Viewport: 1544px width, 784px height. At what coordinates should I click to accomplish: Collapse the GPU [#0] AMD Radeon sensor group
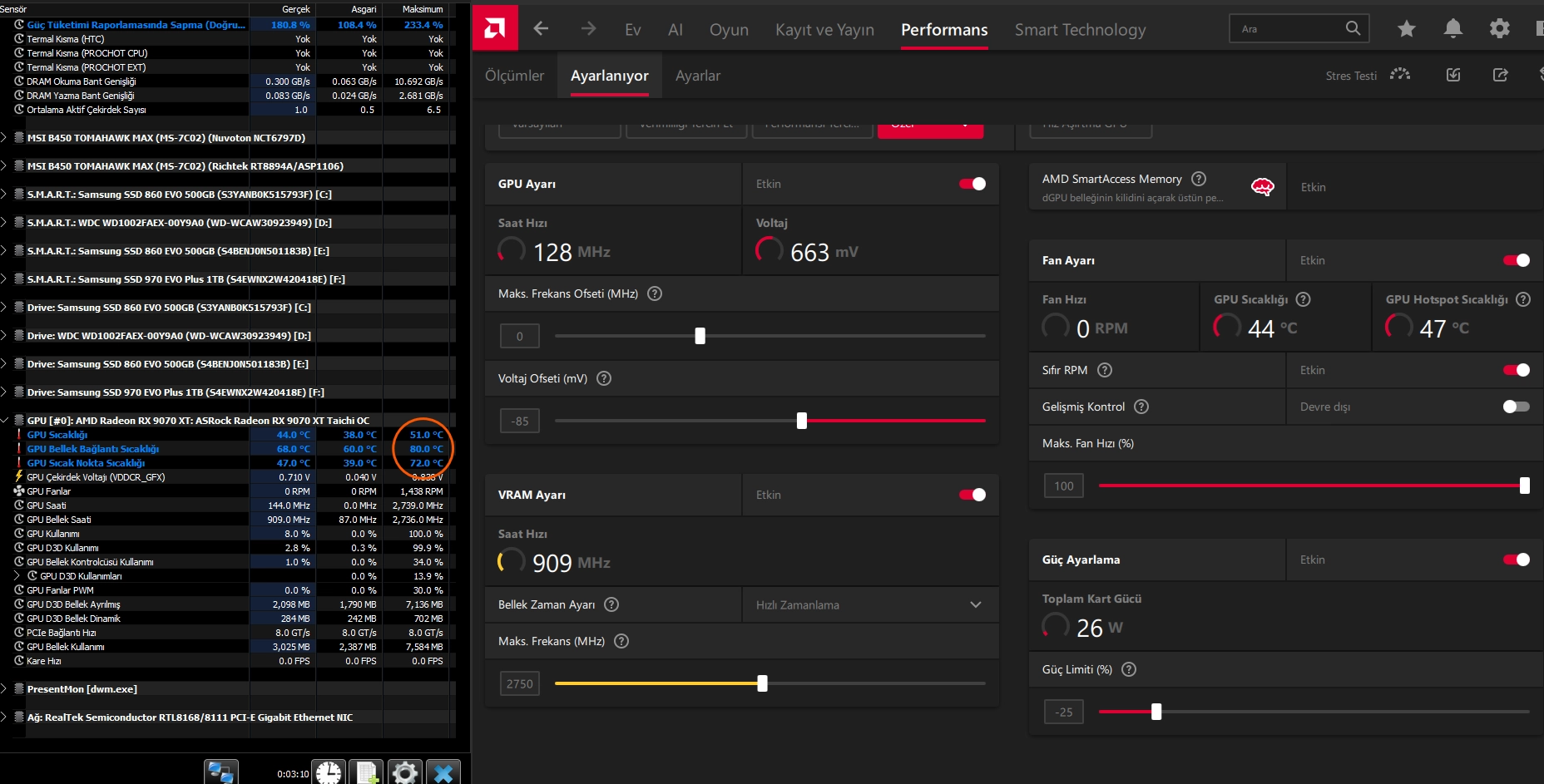click(x=5, y=421)
